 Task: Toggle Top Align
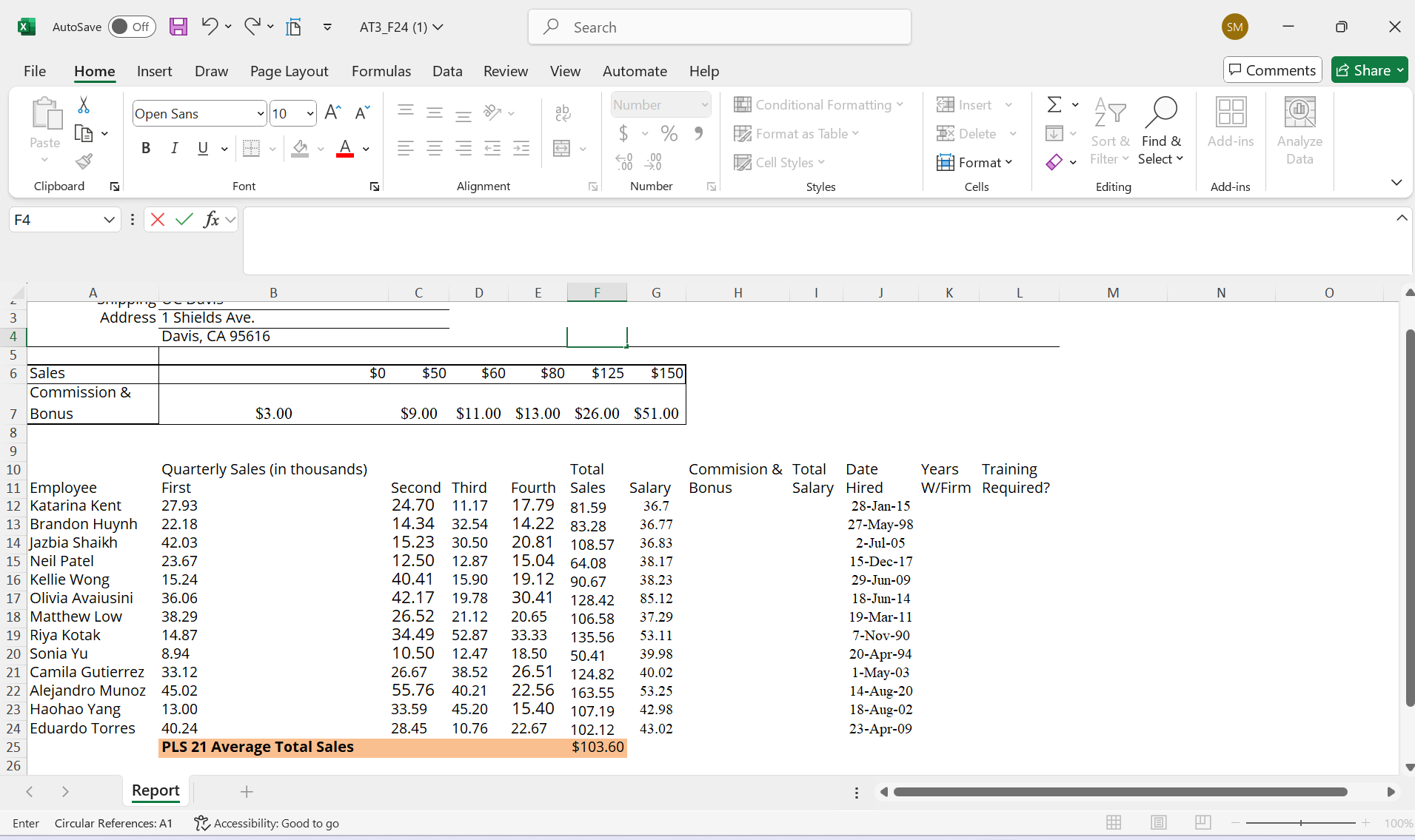[x=405, y=112]
